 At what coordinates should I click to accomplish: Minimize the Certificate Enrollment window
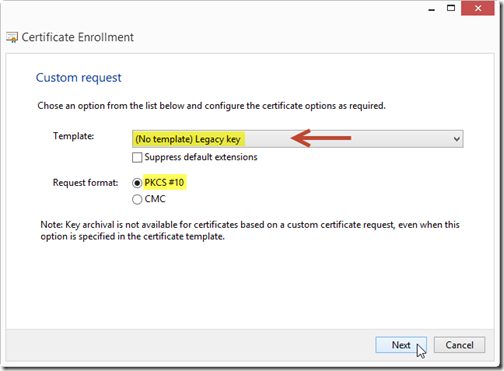click(432, 9)
